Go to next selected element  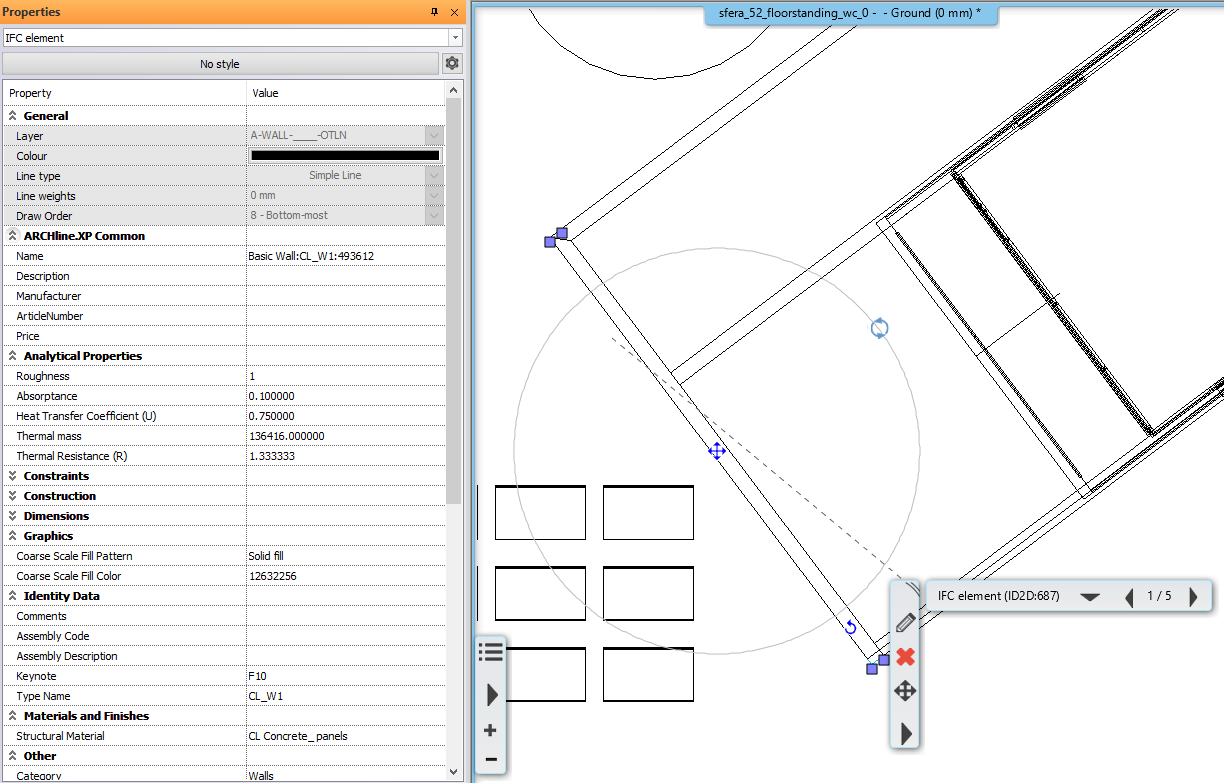[x=1193, y=597]
